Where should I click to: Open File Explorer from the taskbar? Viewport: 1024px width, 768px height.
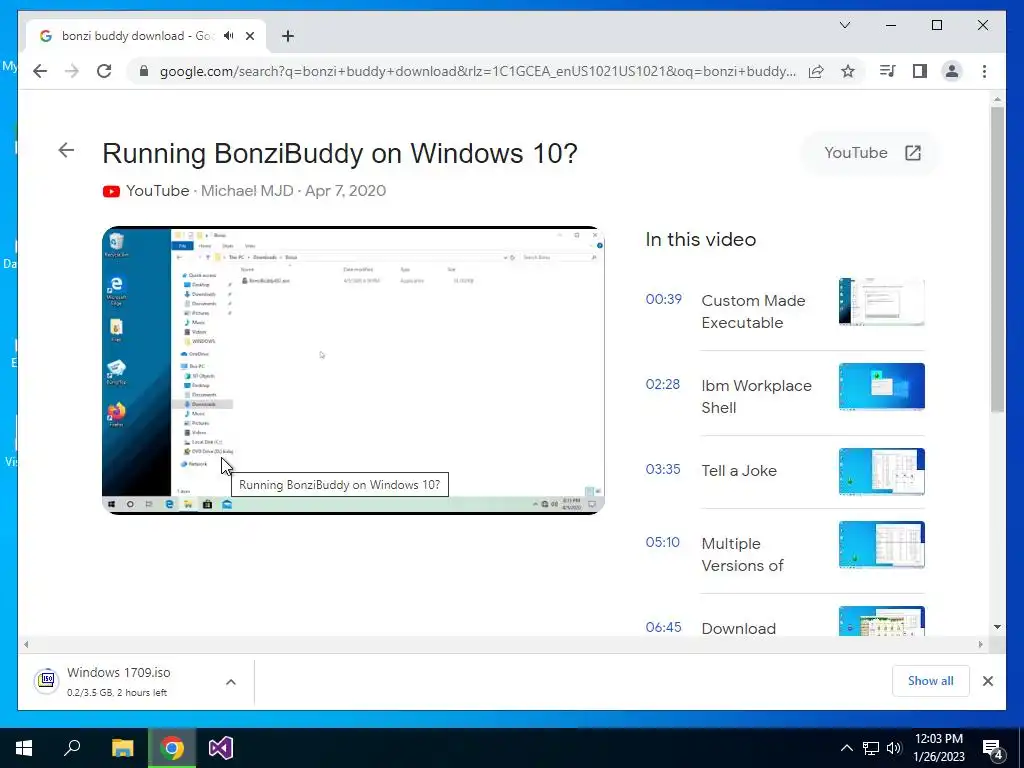(122, 748)
